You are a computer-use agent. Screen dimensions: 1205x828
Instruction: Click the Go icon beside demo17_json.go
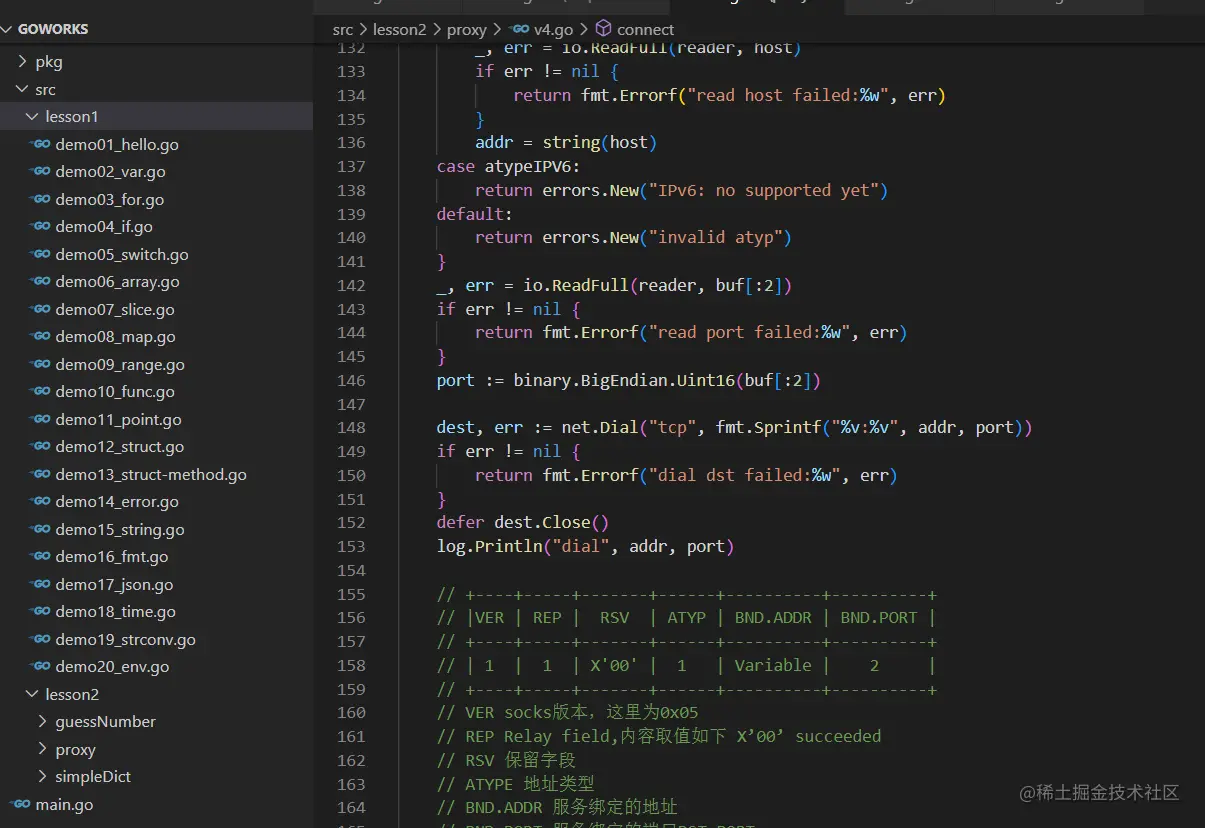point(41,584)
